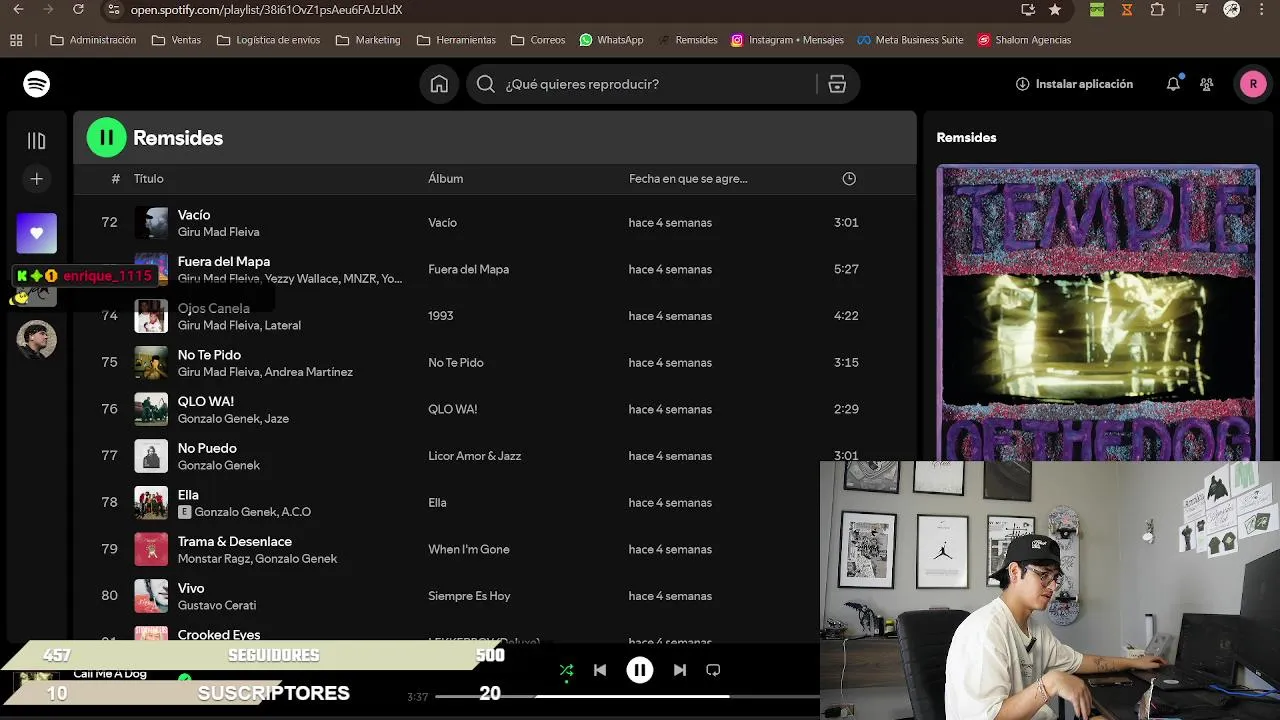1280x720 pixels.
Task: Open the profile avatar R
Action: (1253, 84)
